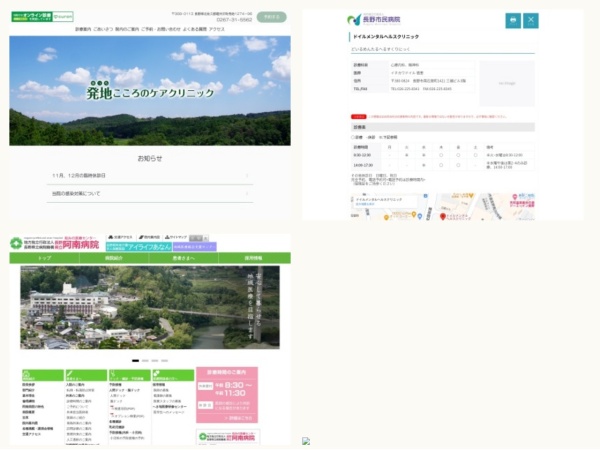This screenshot has height=450, width=600.
Task: Open the 11月、12月の臨時休診日 notice
Action: (x=150, y=176)
